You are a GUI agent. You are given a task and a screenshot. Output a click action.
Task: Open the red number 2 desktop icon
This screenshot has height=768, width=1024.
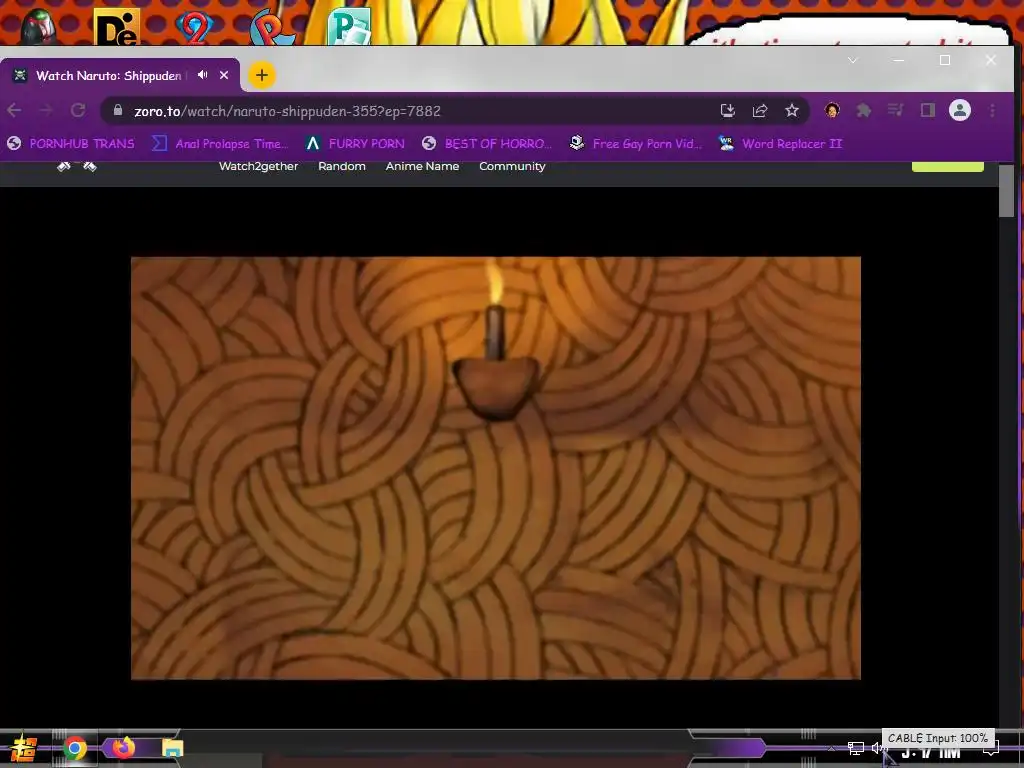pos(194,27)
